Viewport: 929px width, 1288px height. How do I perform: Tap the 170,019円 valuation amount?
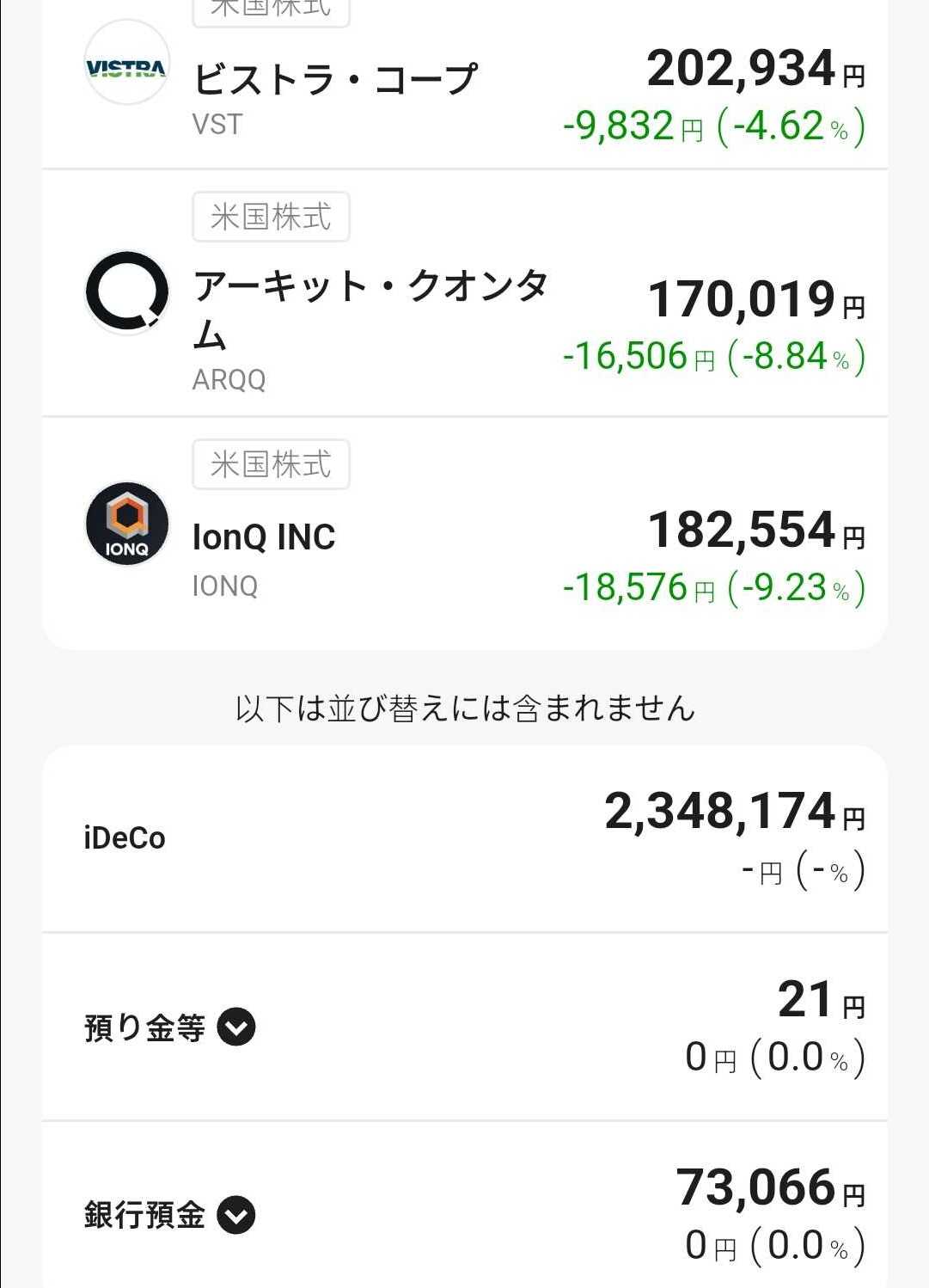tap(756, 299)
